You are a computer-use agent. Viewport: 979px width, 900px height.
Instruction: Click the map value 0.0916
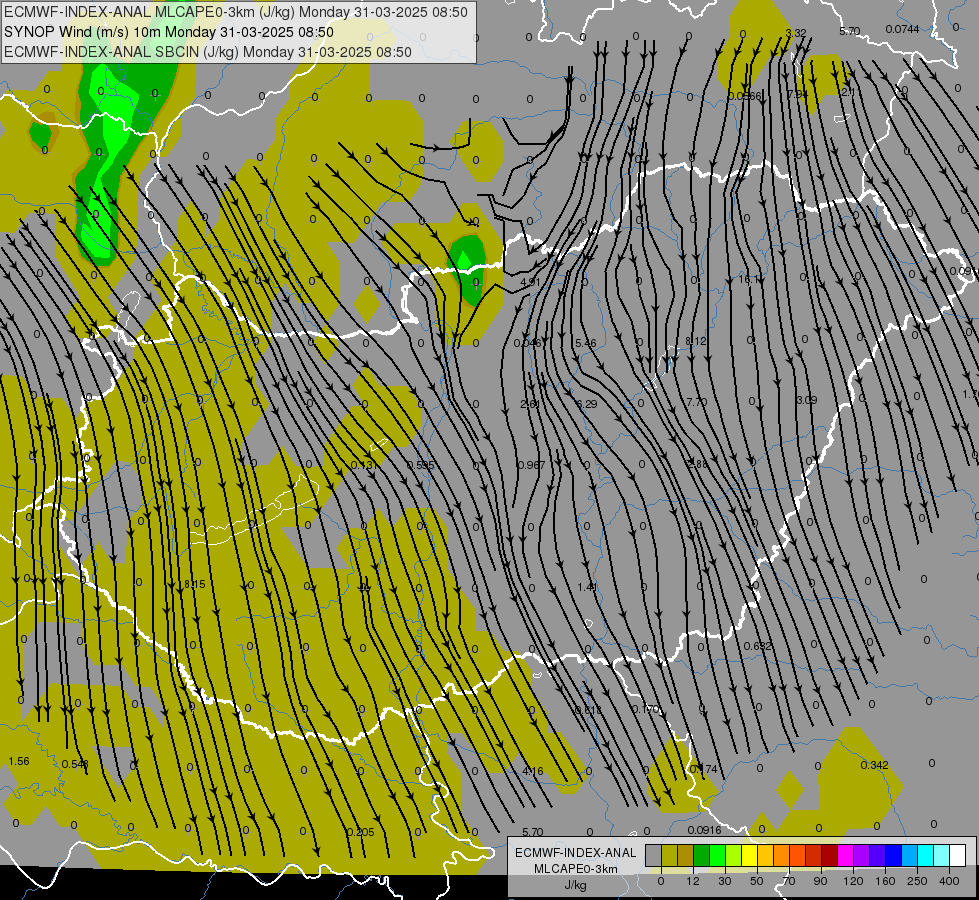point(704,830)
